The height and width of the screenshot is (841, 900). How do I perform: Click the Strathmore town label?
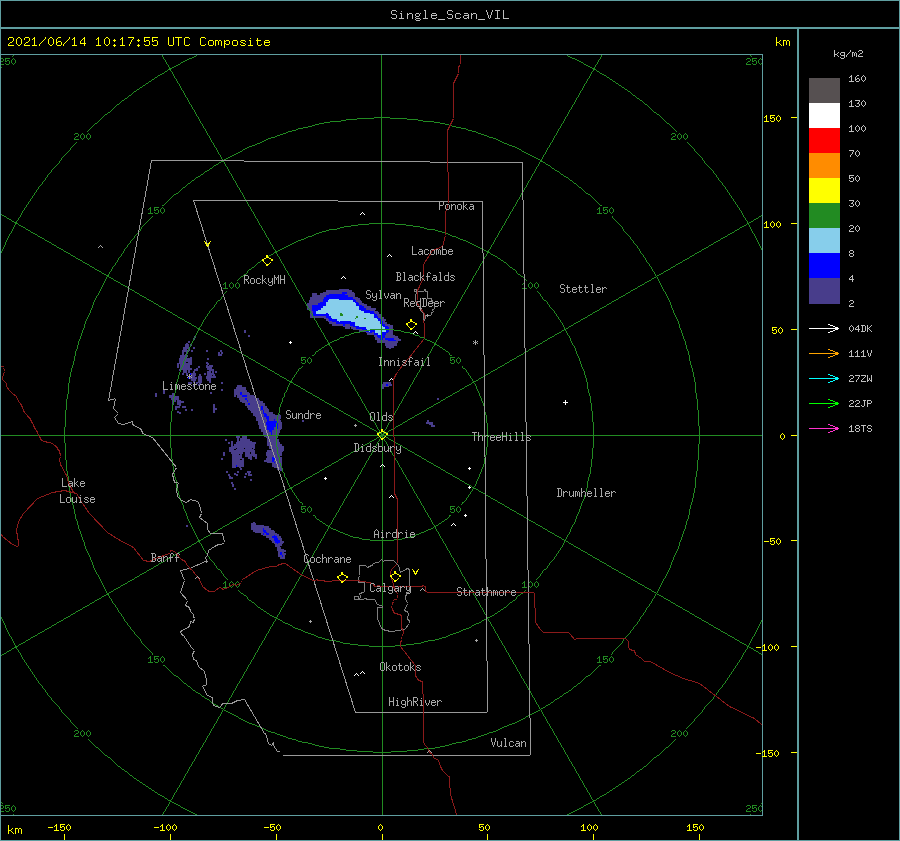pos(486,592)
